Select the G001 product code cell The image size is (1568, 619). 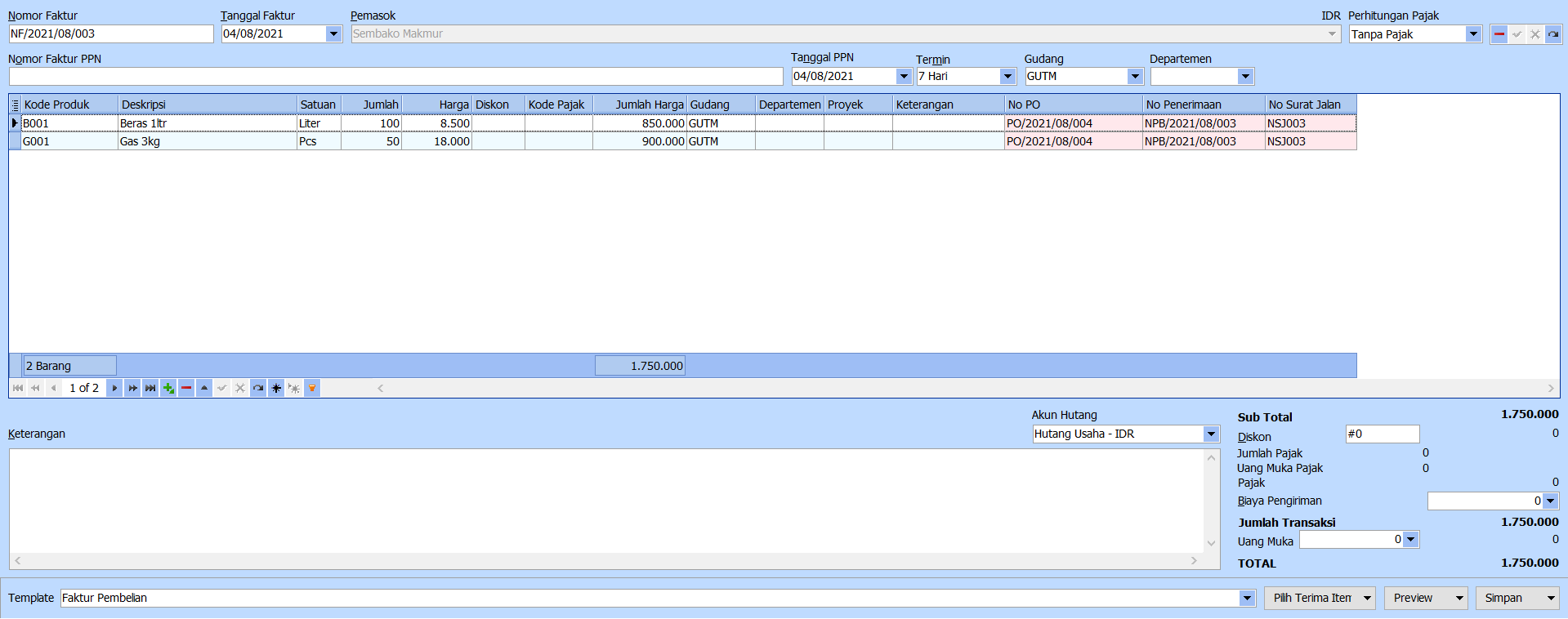[69, 141]
